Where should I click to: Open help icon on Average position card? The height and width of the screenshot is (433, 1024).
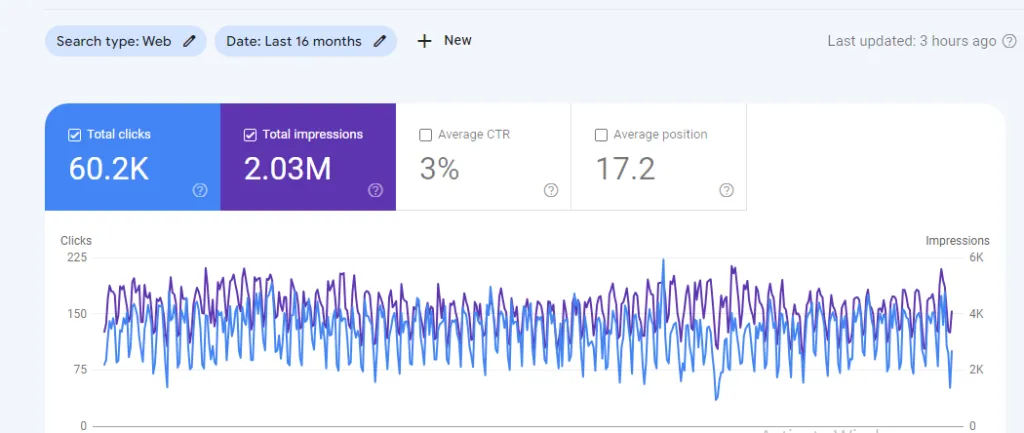coord(726,190)
